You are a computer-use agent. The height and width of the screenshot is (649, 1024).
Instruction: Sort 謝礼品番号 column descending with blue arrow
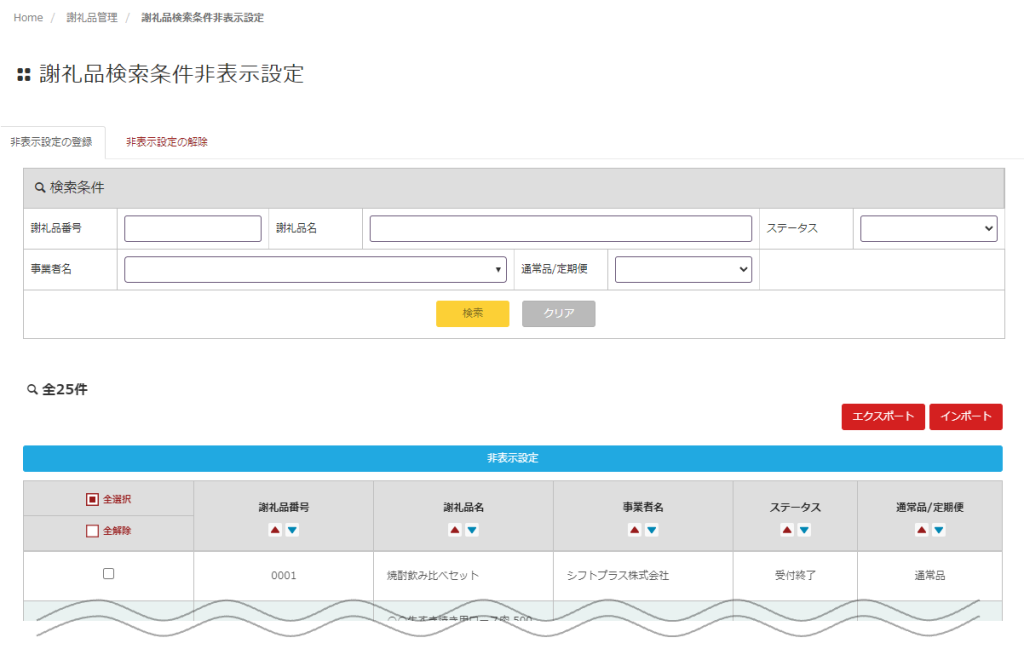[292, 530]
